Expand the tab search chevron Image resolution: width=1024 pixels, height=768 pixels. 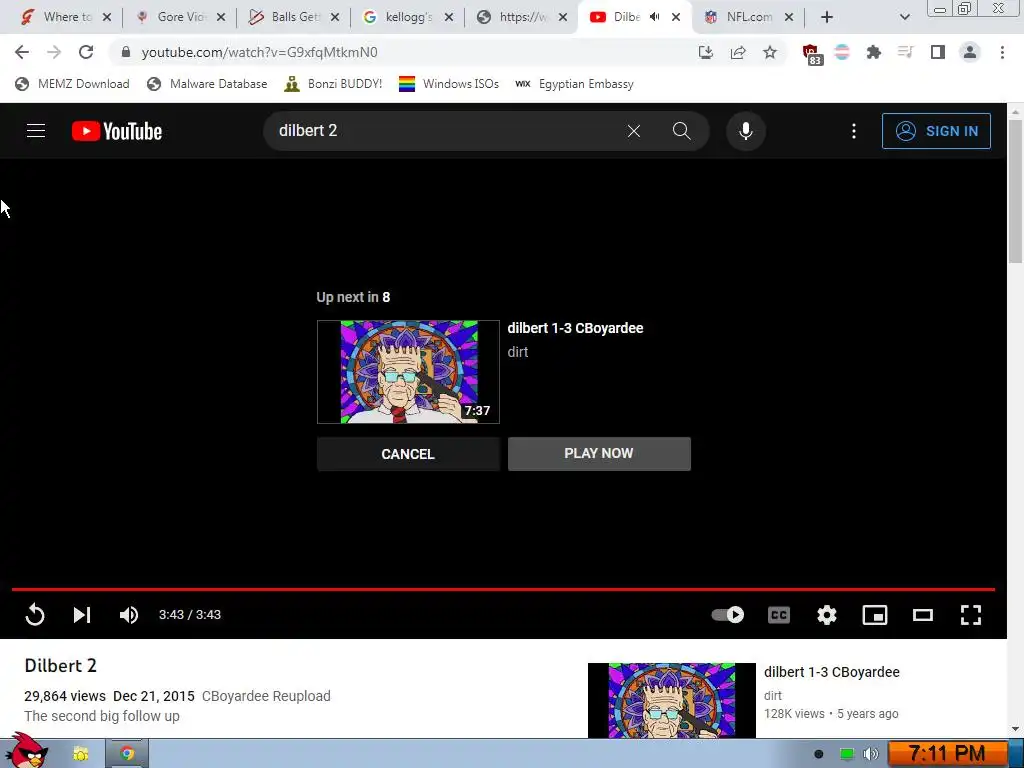coord(904,17)
